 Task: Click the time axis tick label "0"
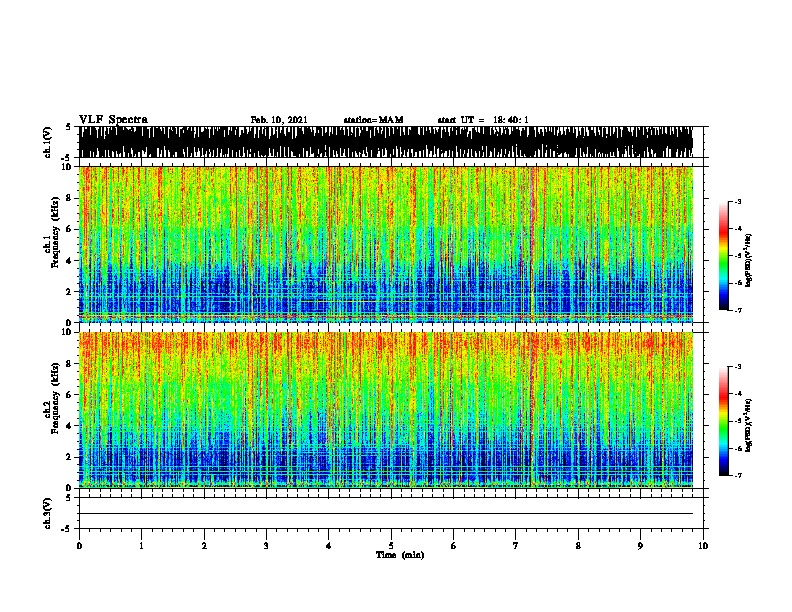[x=79, y=546]
